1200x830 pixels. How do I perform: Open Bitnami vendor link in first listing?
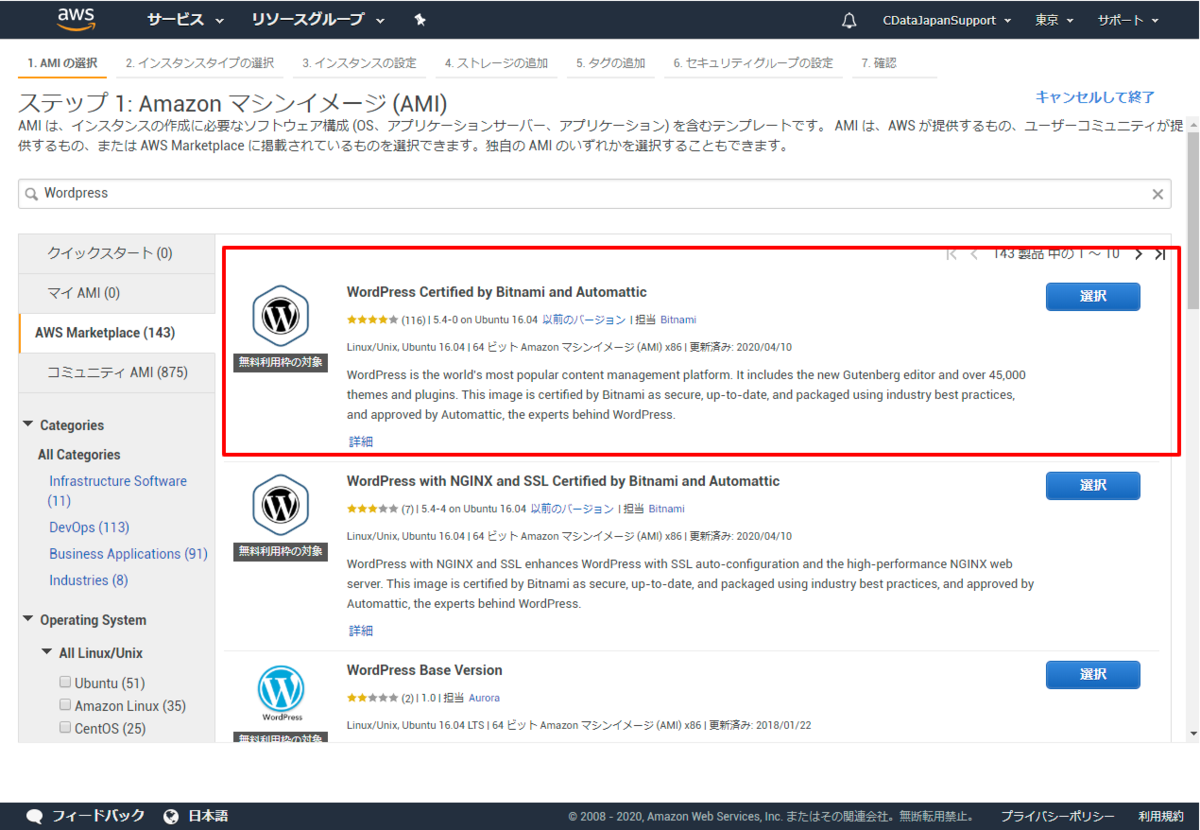678,320
